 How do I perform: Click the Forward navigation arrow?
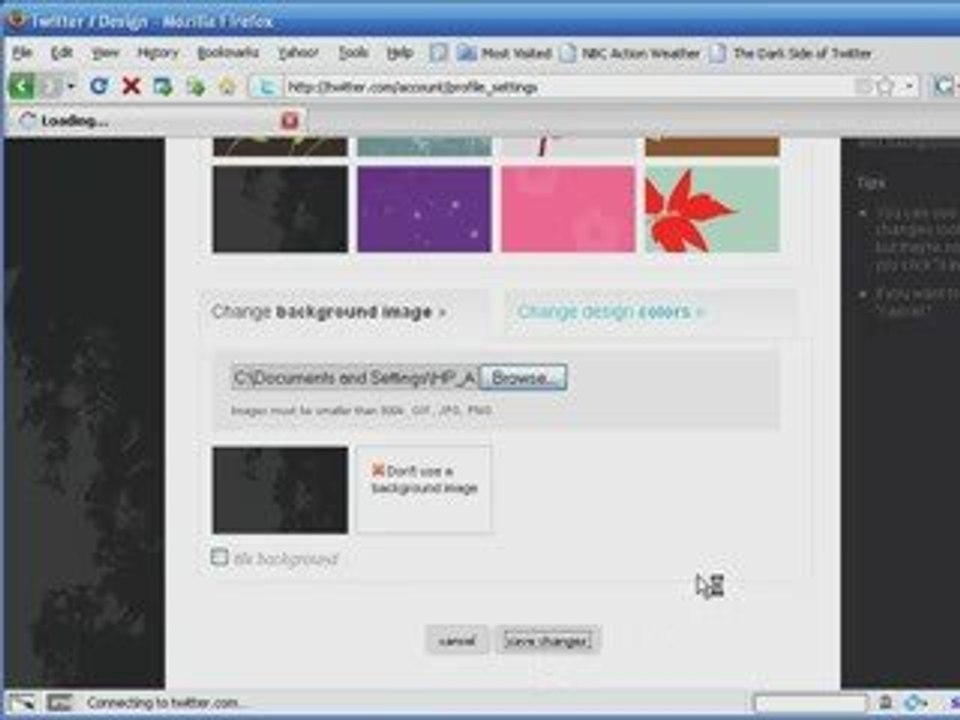(x=51, y=86)
